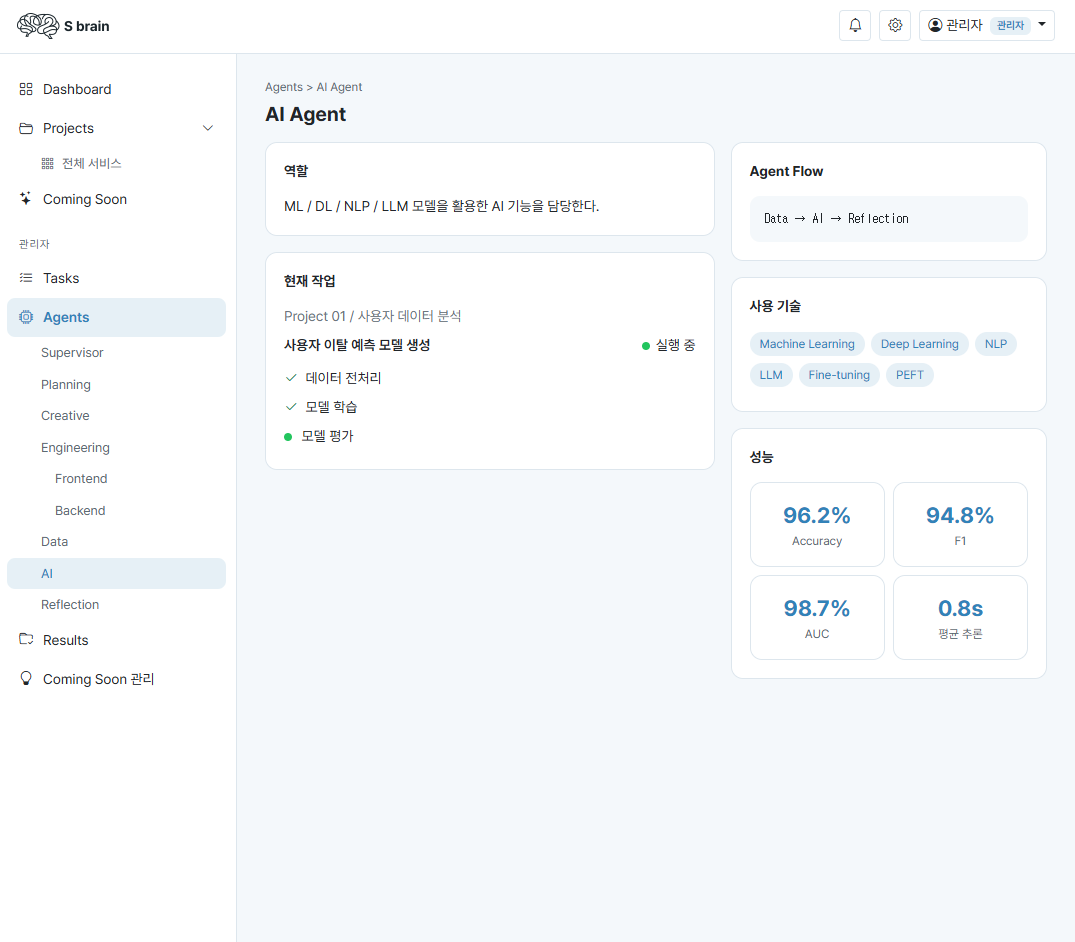Click the Projects folder icon
This screenshot has height=942, width=1075.
26,128
